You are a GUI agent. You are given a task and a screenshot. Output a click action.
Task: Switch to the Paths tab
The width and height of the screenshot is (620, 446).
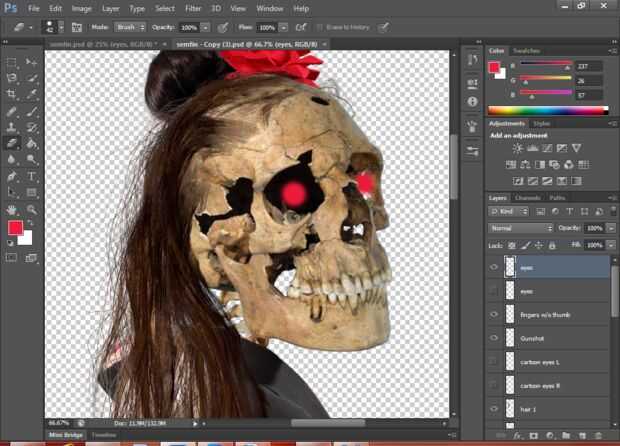(x=557, y=198)
